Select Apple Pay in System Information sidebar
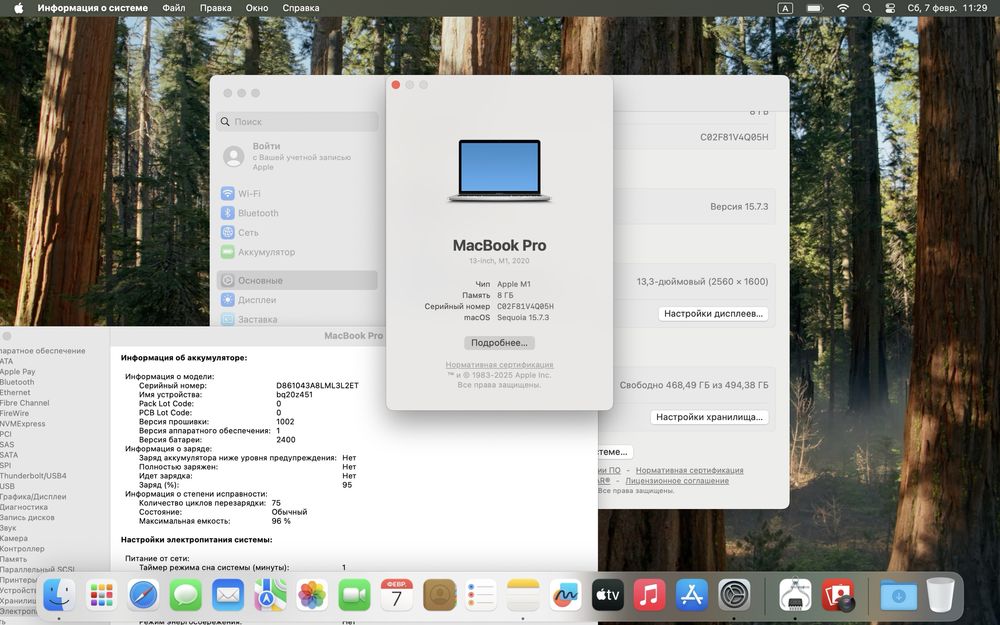 click(18, 372)
